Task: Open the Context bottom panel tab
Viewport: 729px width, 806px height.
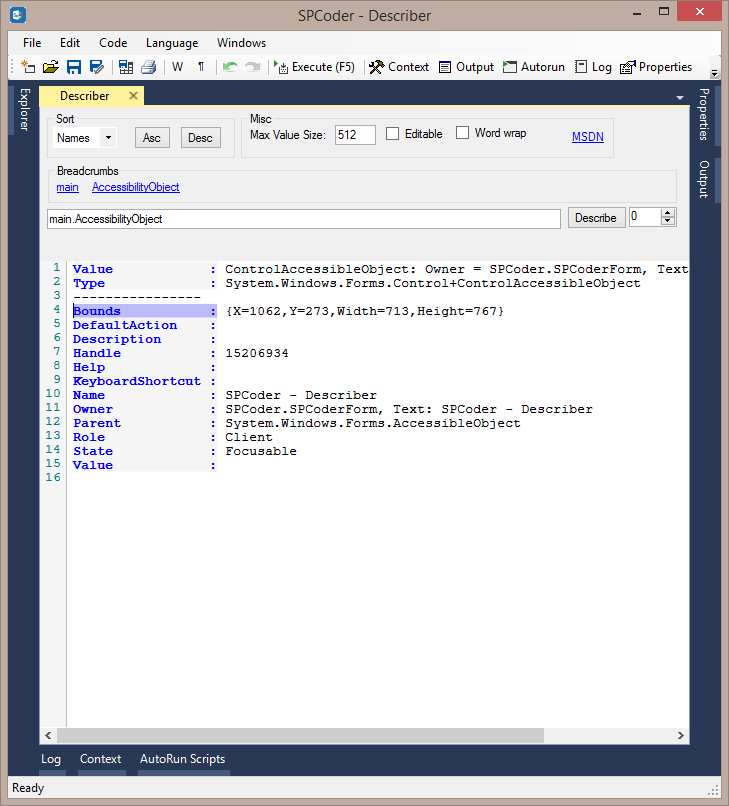Action: pyautogui.click(x=101, y=759)
